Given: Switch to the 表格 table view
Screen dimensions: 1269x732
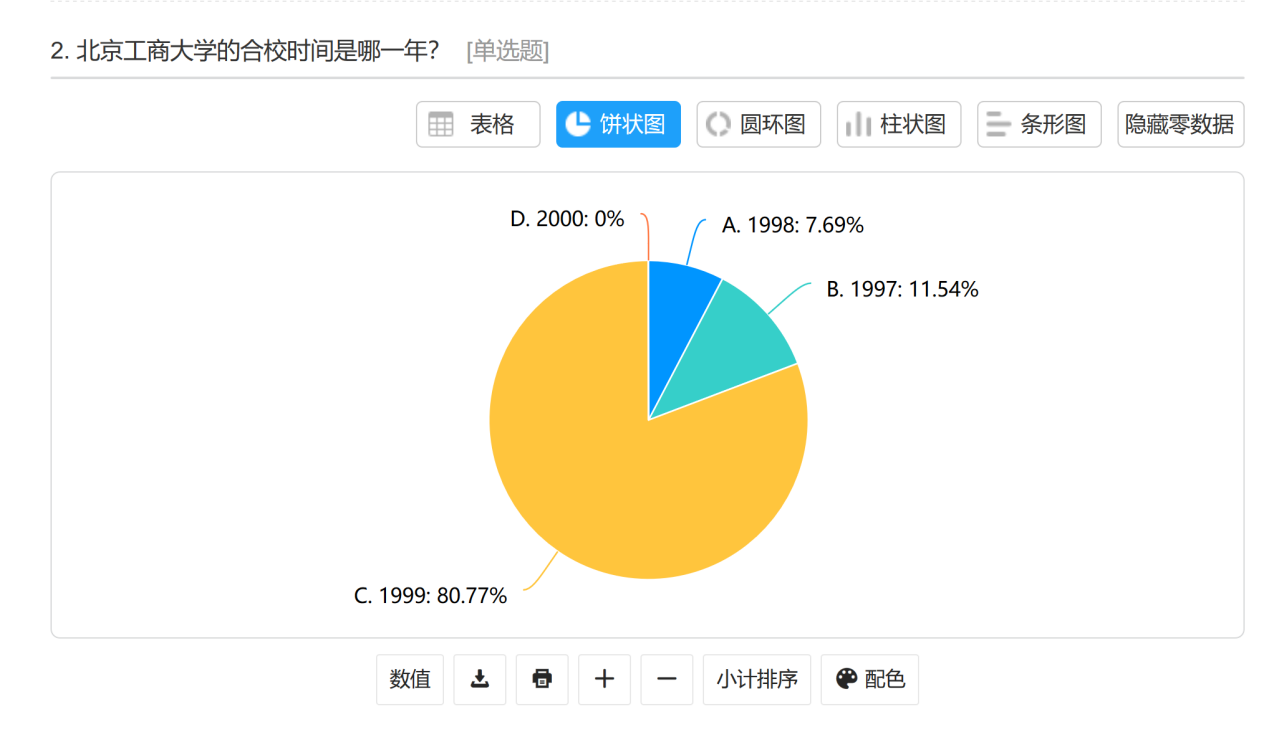Looking at the screenshot, I should pos(478,124).
